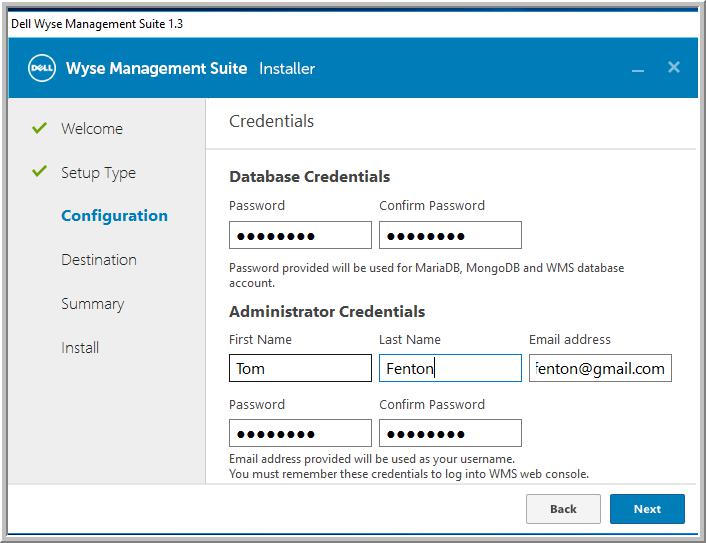The width and height of the screenshot is (706, 543).
Task: Close the Wyse Management Suite installer
Action: pos(674,67)
